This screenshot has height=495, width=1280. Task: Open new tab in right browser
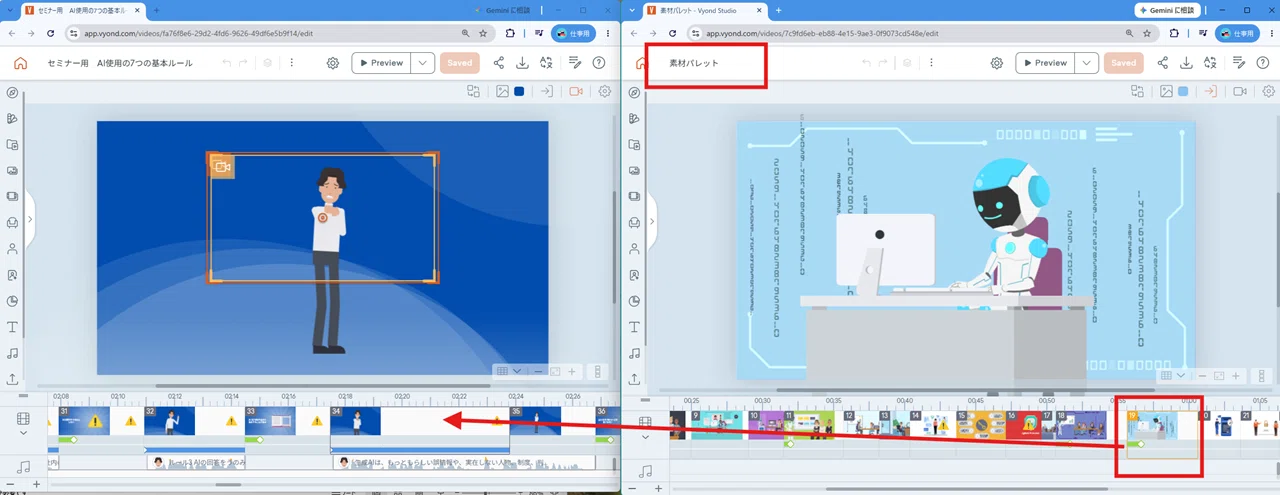click(x=779, y=10)
